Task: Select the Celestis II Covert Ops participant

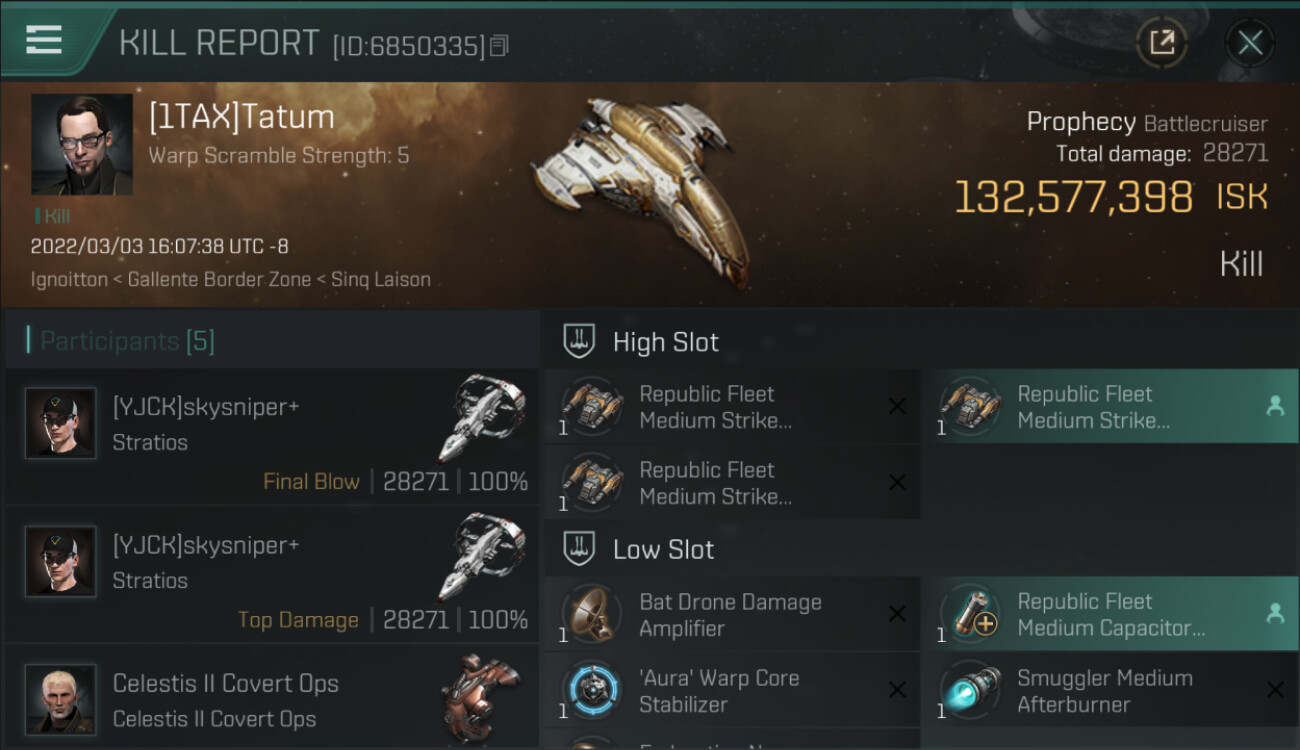Action: click(270, 700)
